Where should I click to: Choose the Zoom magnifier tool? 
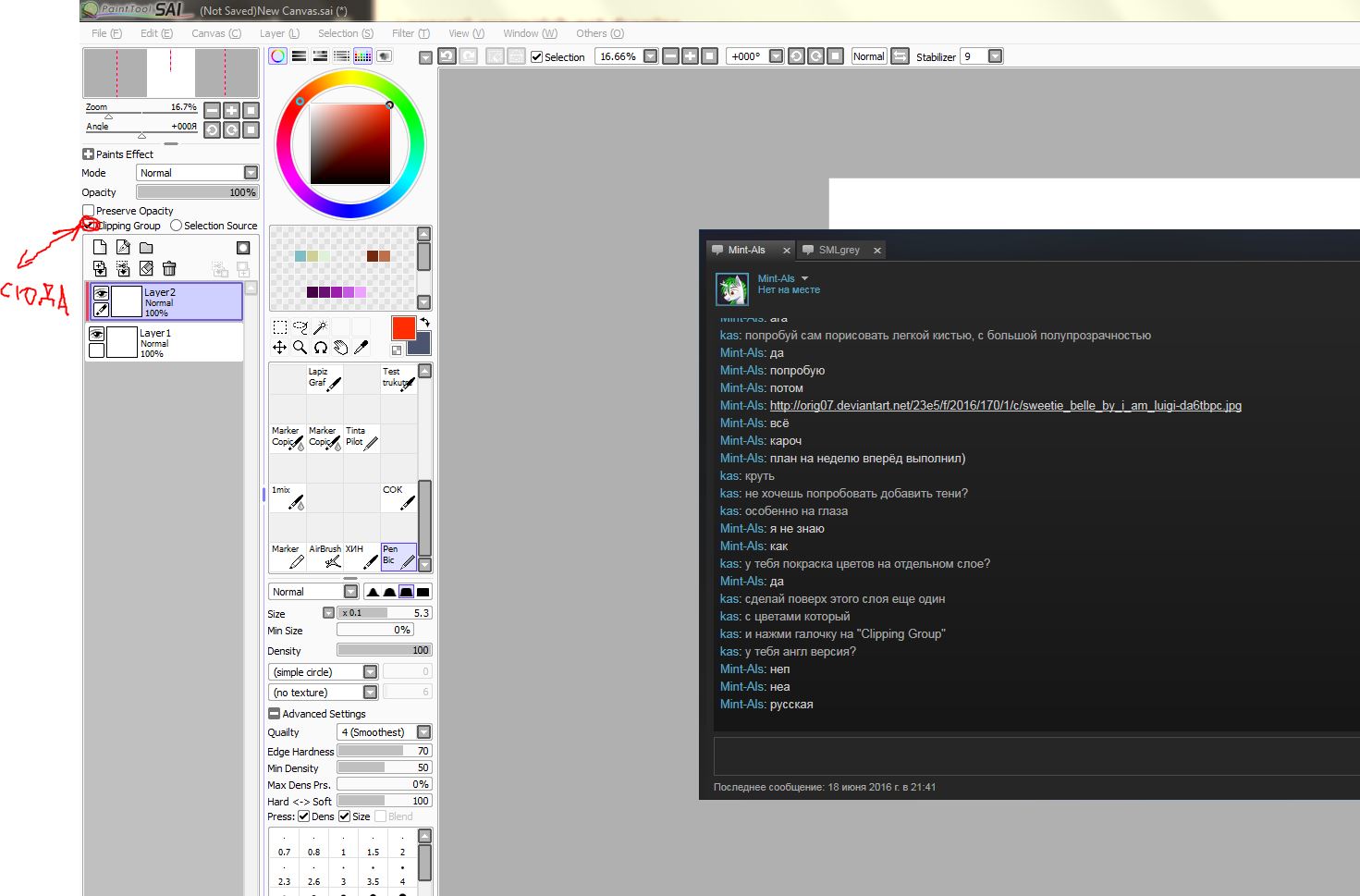(300, 348)
